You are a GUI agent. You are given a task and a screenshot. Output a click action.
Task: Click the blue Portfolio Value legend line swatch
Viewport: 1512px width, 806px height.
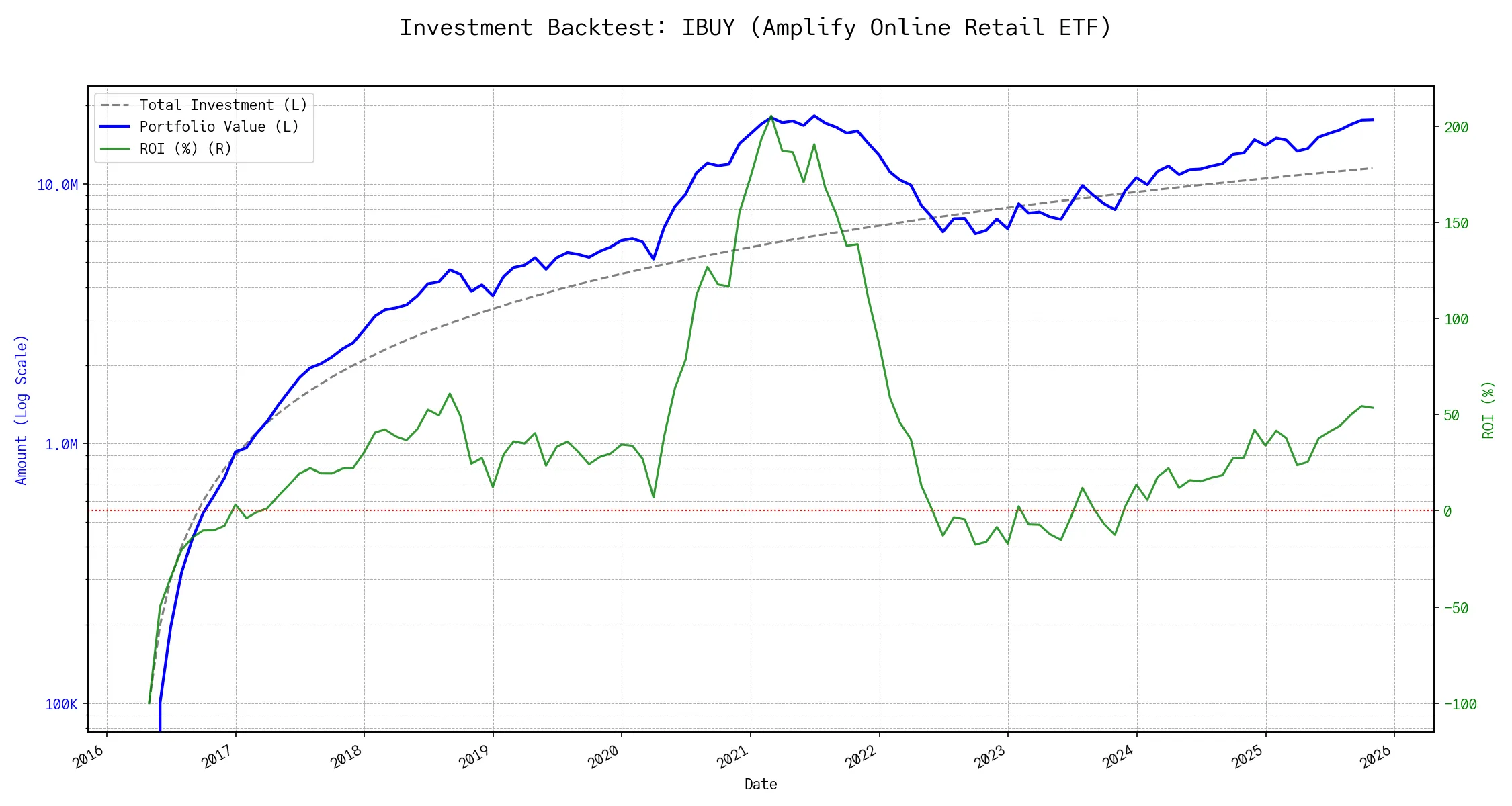click(x=115, y=127)
